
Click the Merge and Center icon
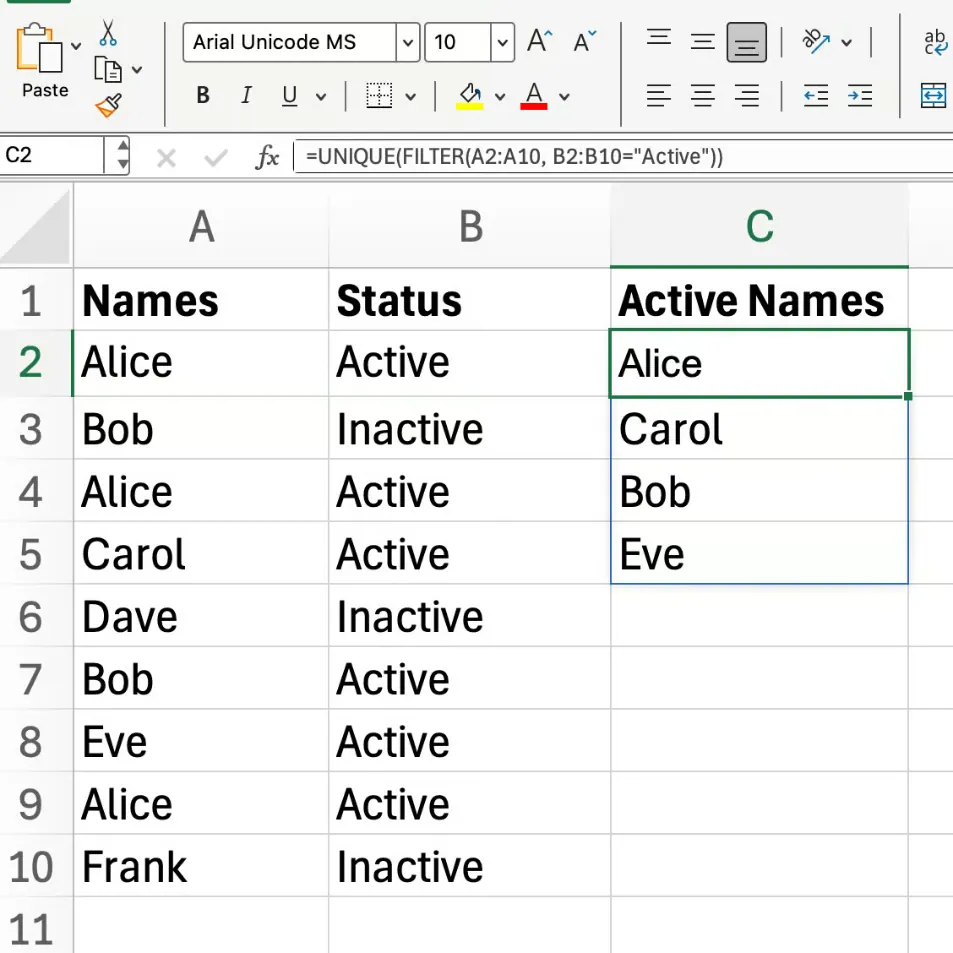(x=933, y=96)
